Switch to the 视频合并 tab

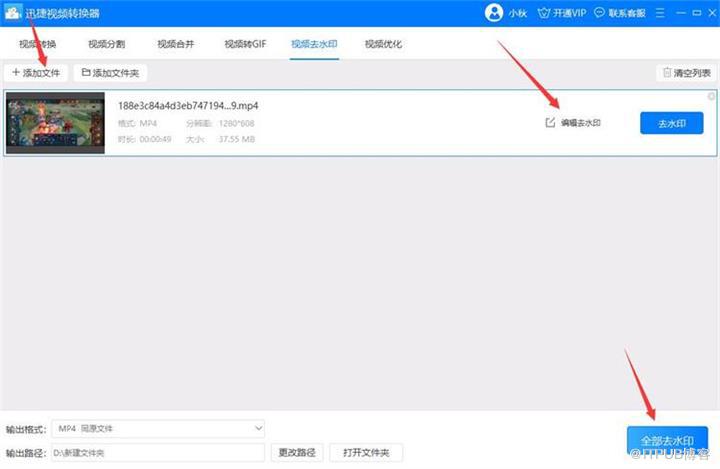(x=175, y=44)
